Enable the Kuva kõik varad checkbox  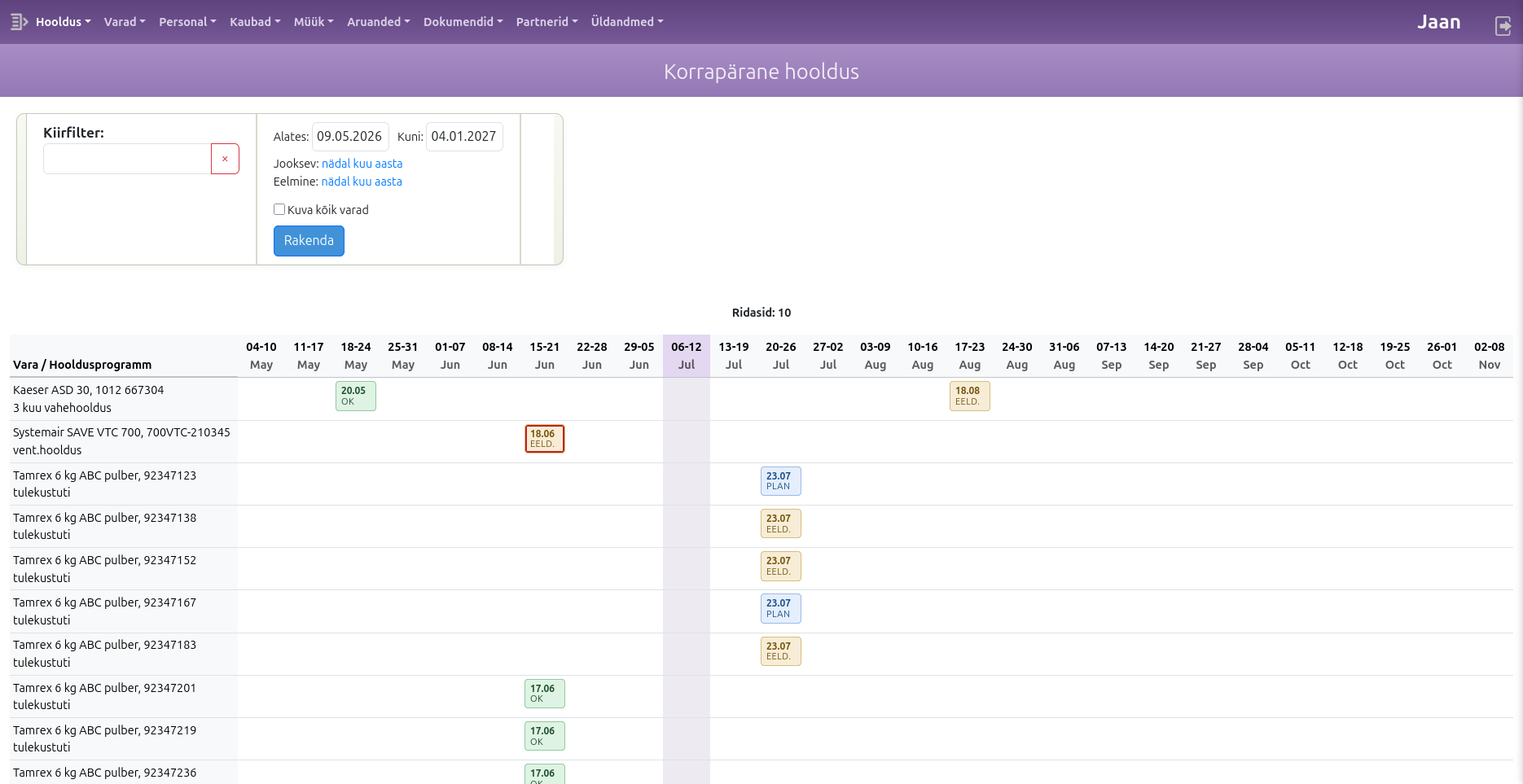point(279,209)
